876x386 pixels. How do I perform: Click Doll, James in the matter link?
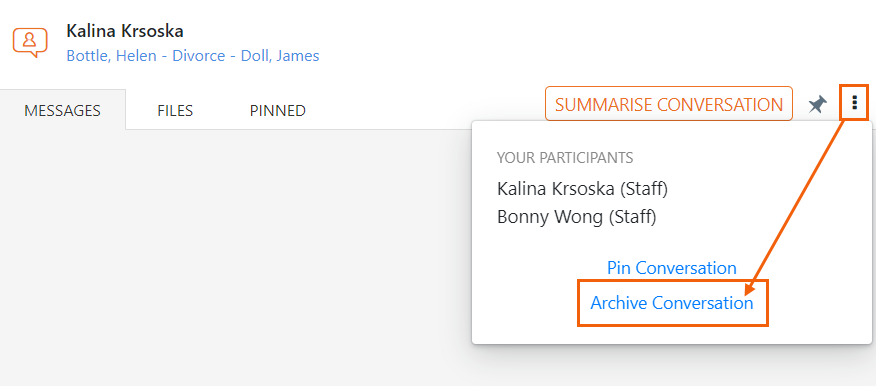(x=280, y=56)
